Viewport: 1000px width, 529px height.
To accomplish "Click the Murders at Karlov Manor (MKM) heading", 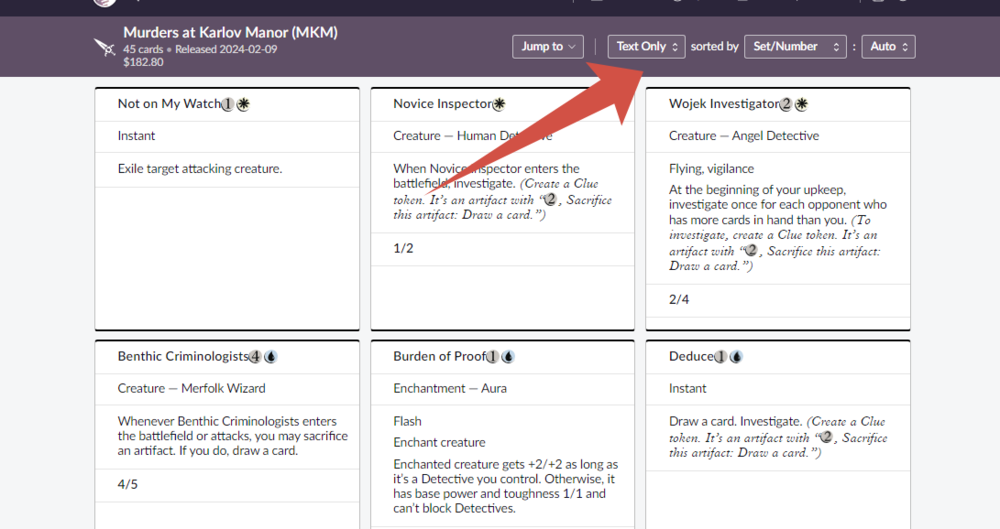I will coord(230,33).
